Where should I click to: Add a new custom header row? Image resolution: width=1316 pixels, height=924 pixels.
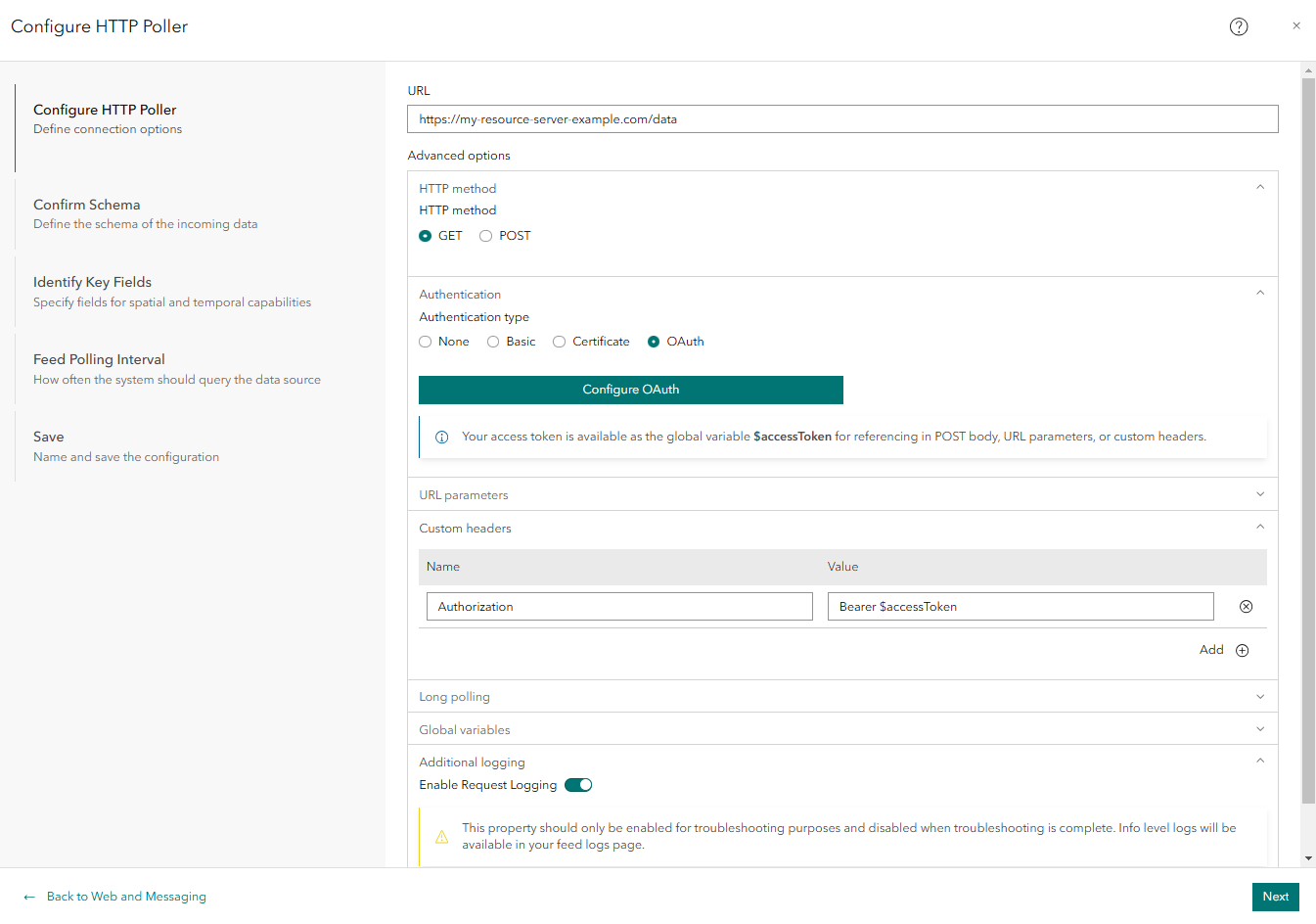[x=1242, y=649]
